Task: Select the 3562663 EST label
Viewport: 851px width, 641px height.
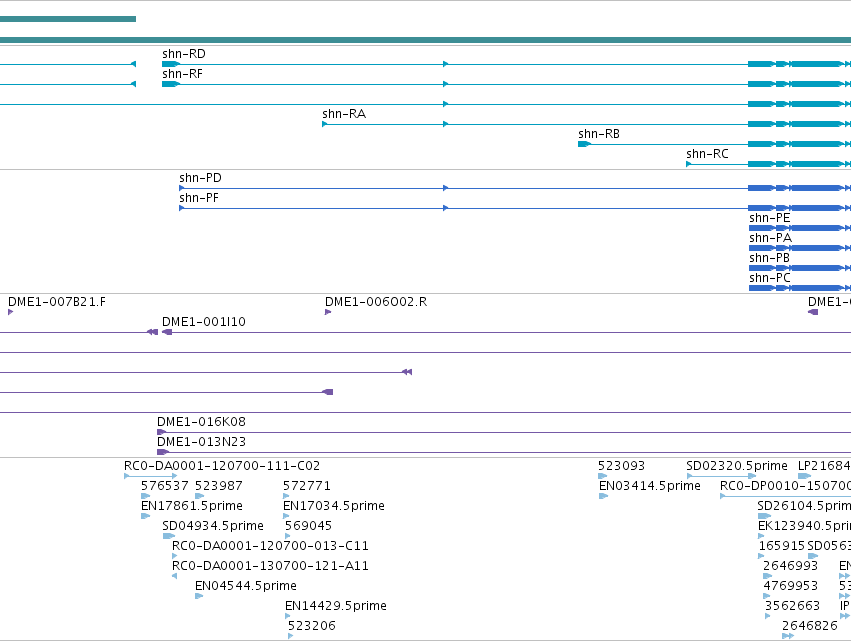Action: coord(792,606)
